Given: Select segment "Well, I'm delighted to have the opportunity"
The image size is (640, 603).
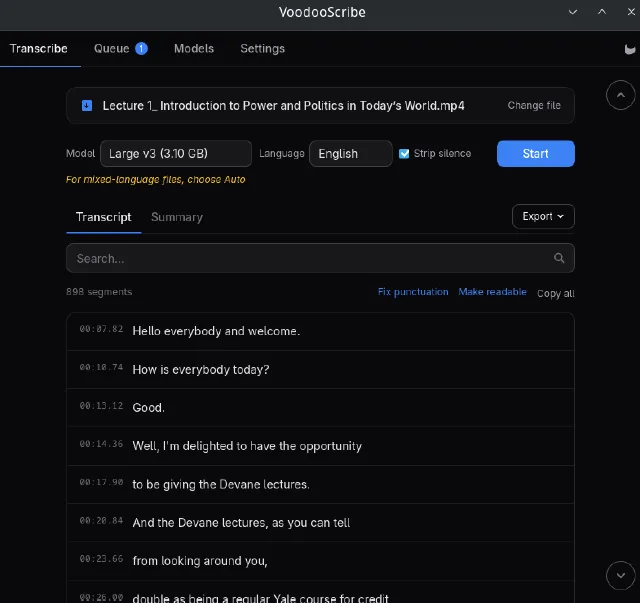Looking at the screenshot, I should tap(320, 446).
